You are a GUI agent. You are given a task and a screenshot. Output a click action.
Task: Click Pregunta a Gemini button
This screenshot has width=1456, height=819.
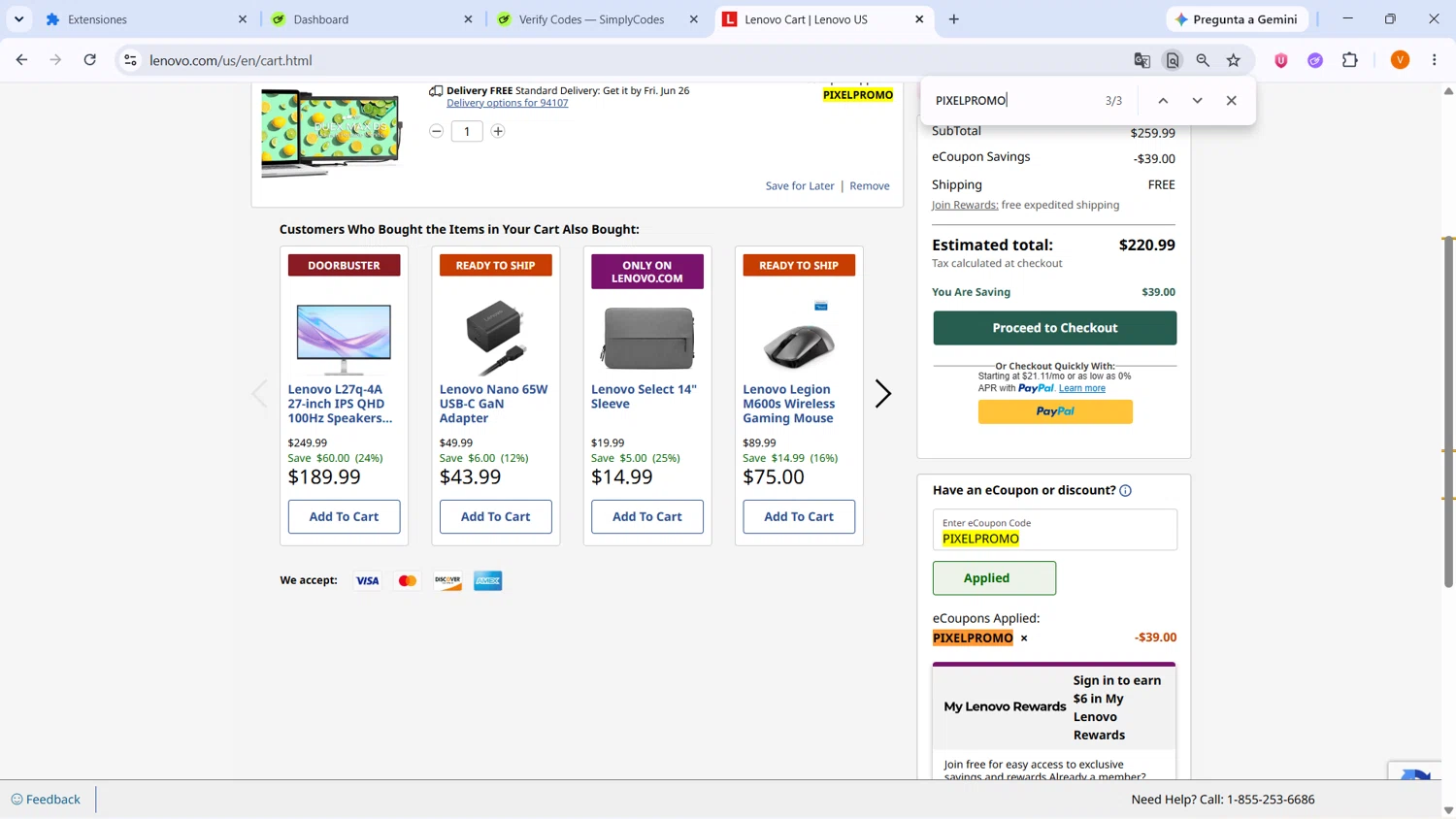tap(1237, 19)
